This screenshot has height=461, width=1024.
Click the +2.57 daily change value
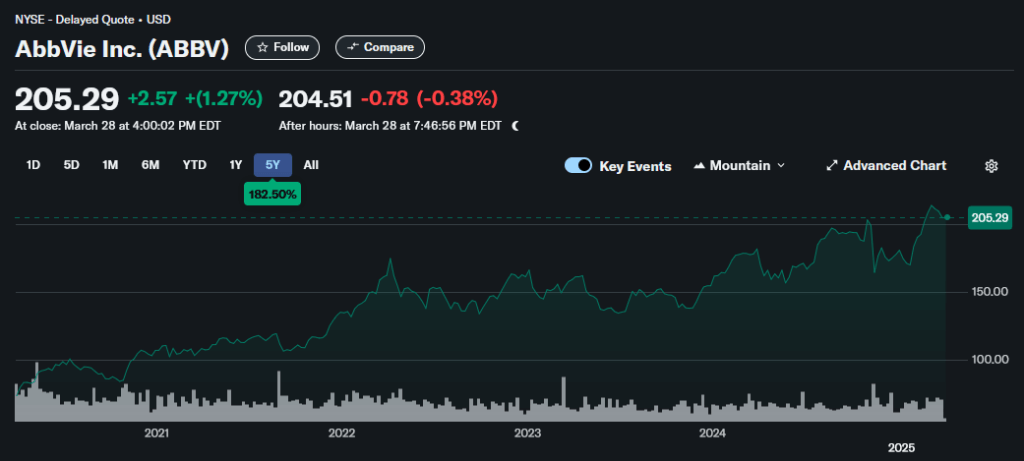(152, 99)
